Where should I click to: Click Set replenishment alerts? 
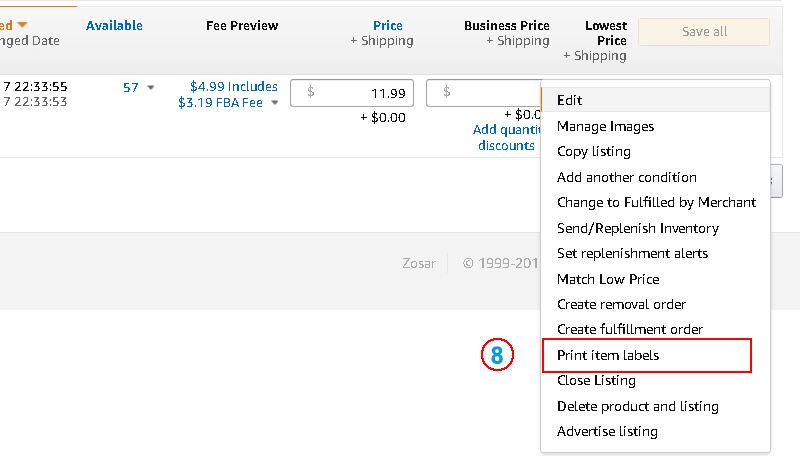(632, 253)
